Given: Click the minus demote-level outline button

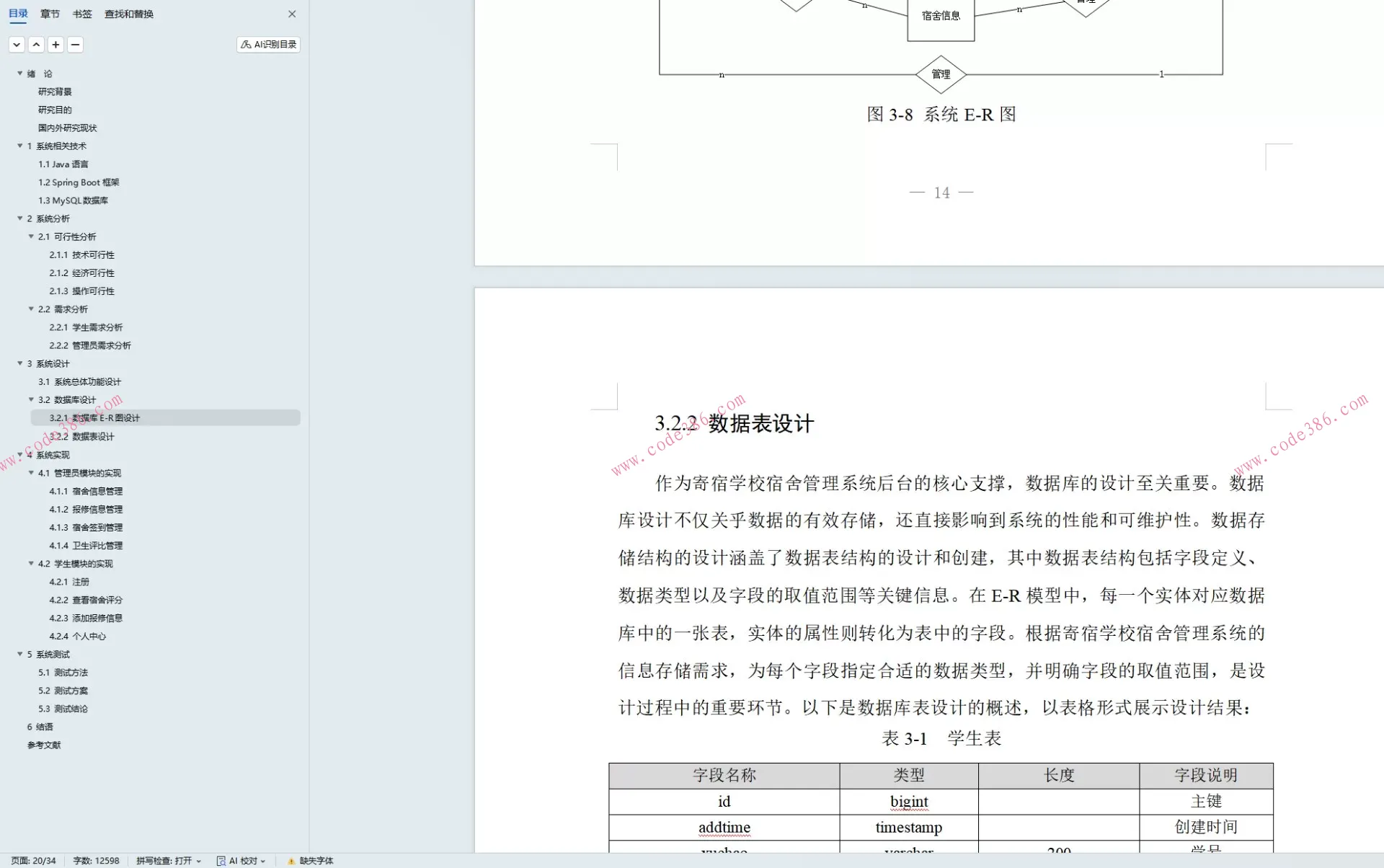Looking at the screenshot, I should (x=75, y=45).
